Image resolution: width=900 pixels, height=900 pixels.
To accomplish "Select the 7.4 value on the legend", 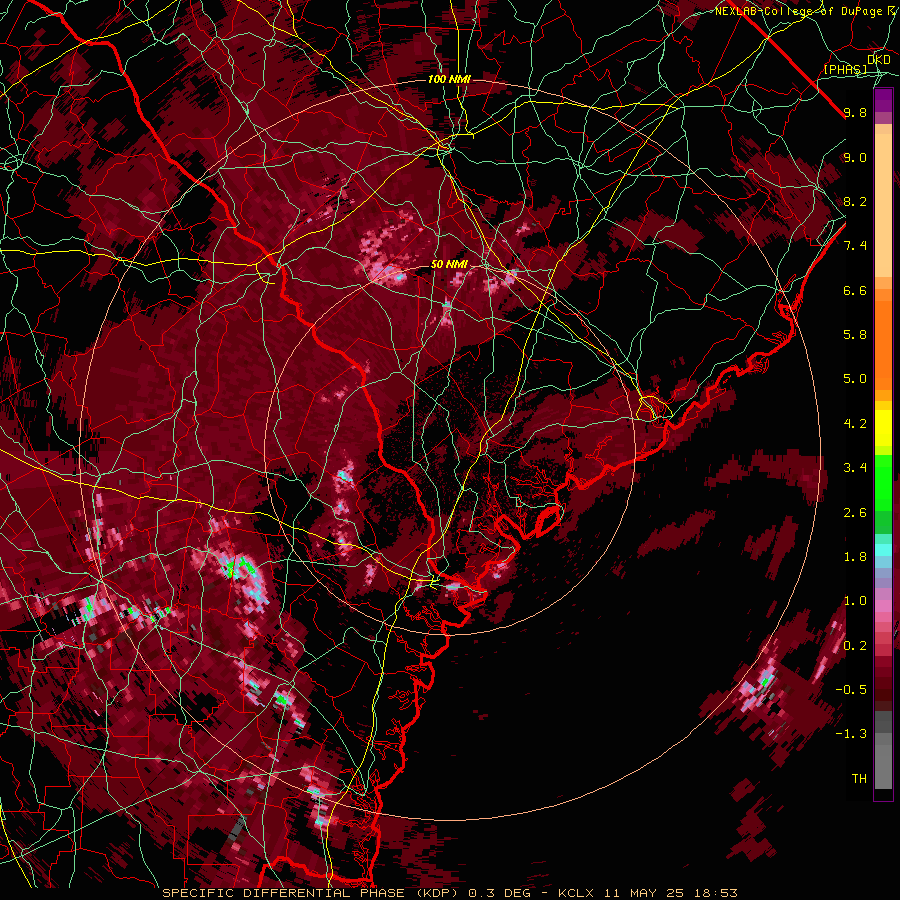I will [x=855, y=246].
